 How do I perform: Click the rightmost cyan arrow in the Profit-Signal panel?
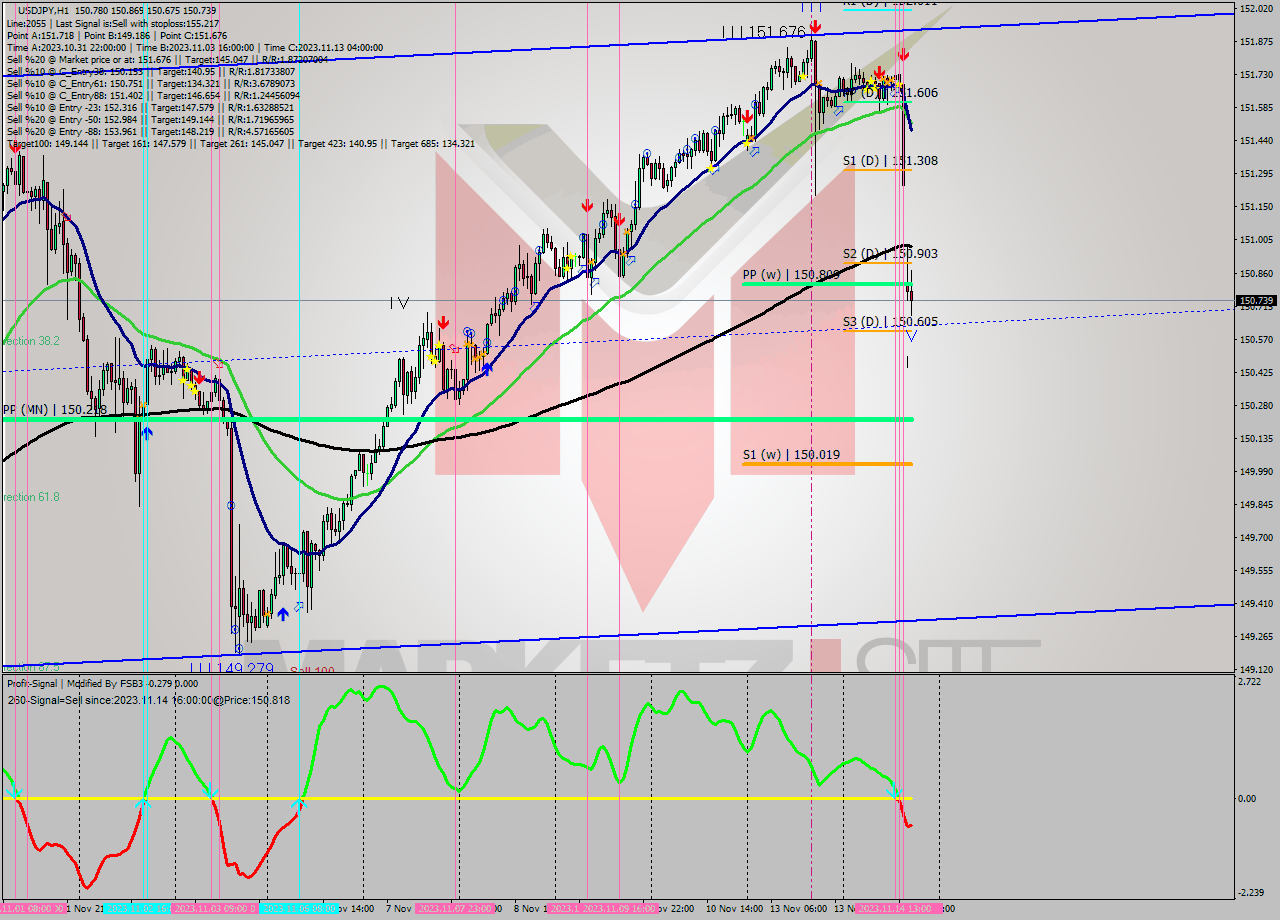pyautogui.click(x=895, y=792)
